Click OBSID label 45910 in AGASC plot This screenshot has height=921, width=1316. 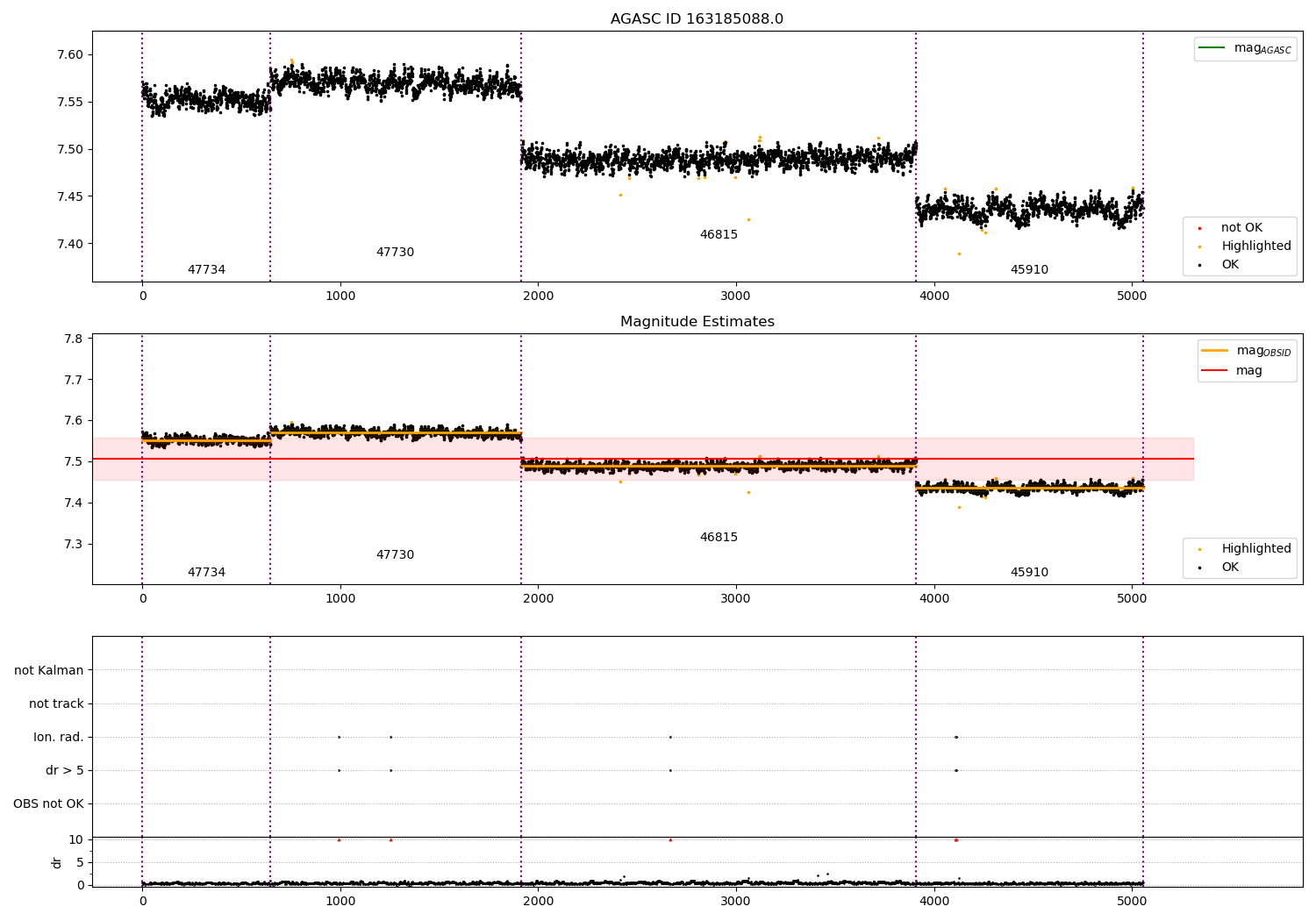pyautogui.click(x=1029, y=270)
